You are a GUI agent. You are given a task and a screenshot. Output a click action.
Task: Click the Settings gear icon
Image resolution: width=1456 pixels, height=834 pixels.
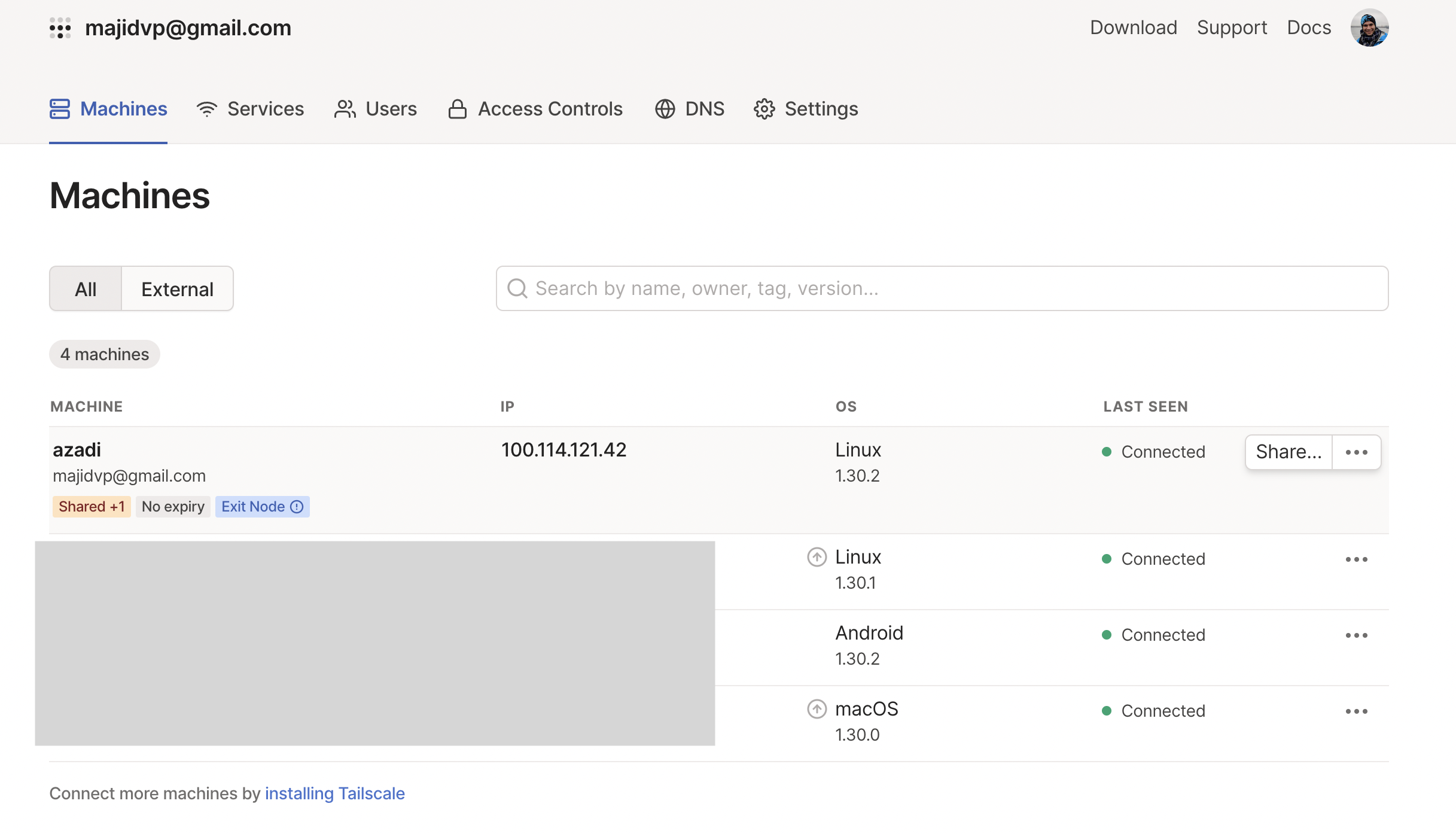[764, 109]
